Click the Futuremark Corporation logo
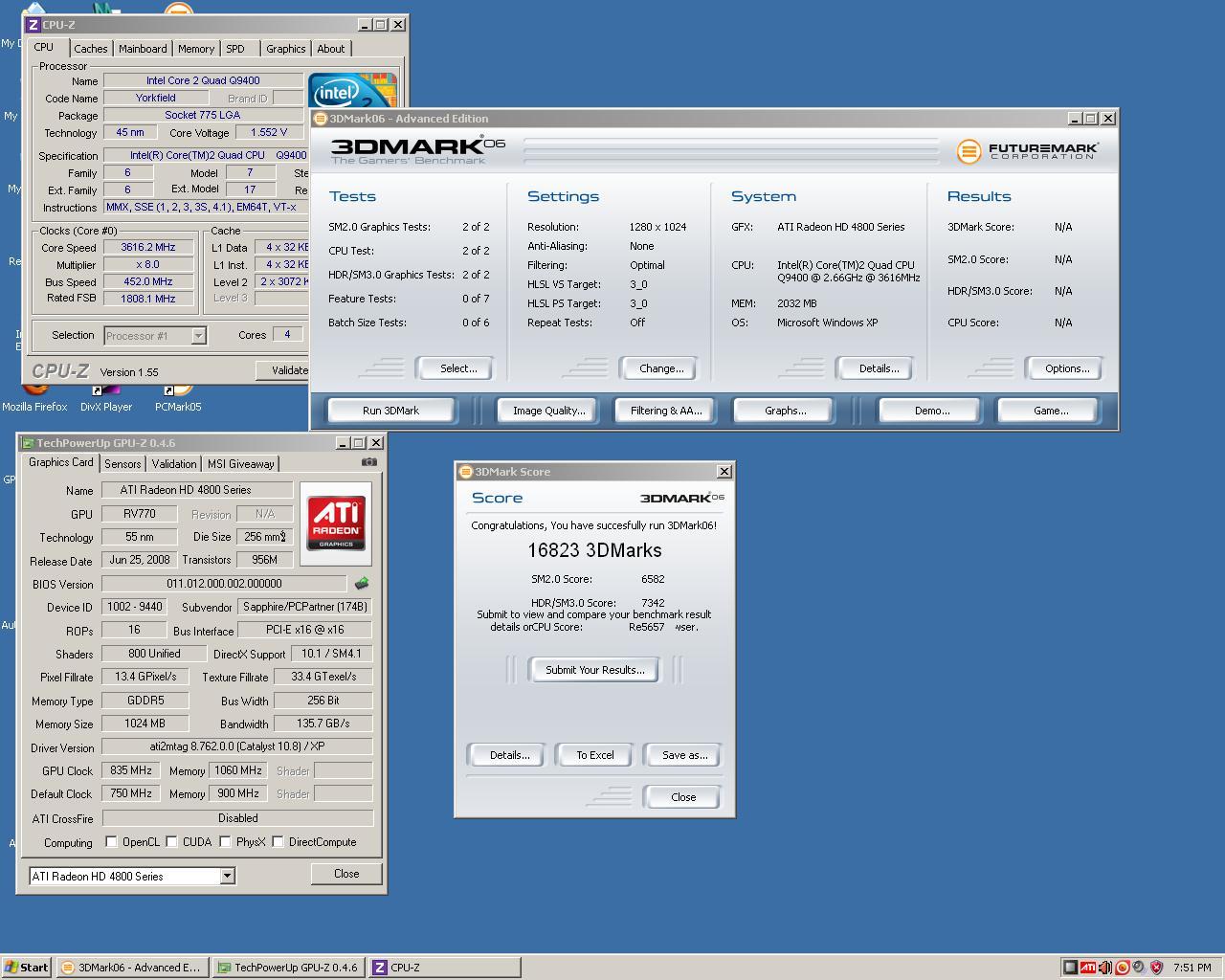 1028,151
